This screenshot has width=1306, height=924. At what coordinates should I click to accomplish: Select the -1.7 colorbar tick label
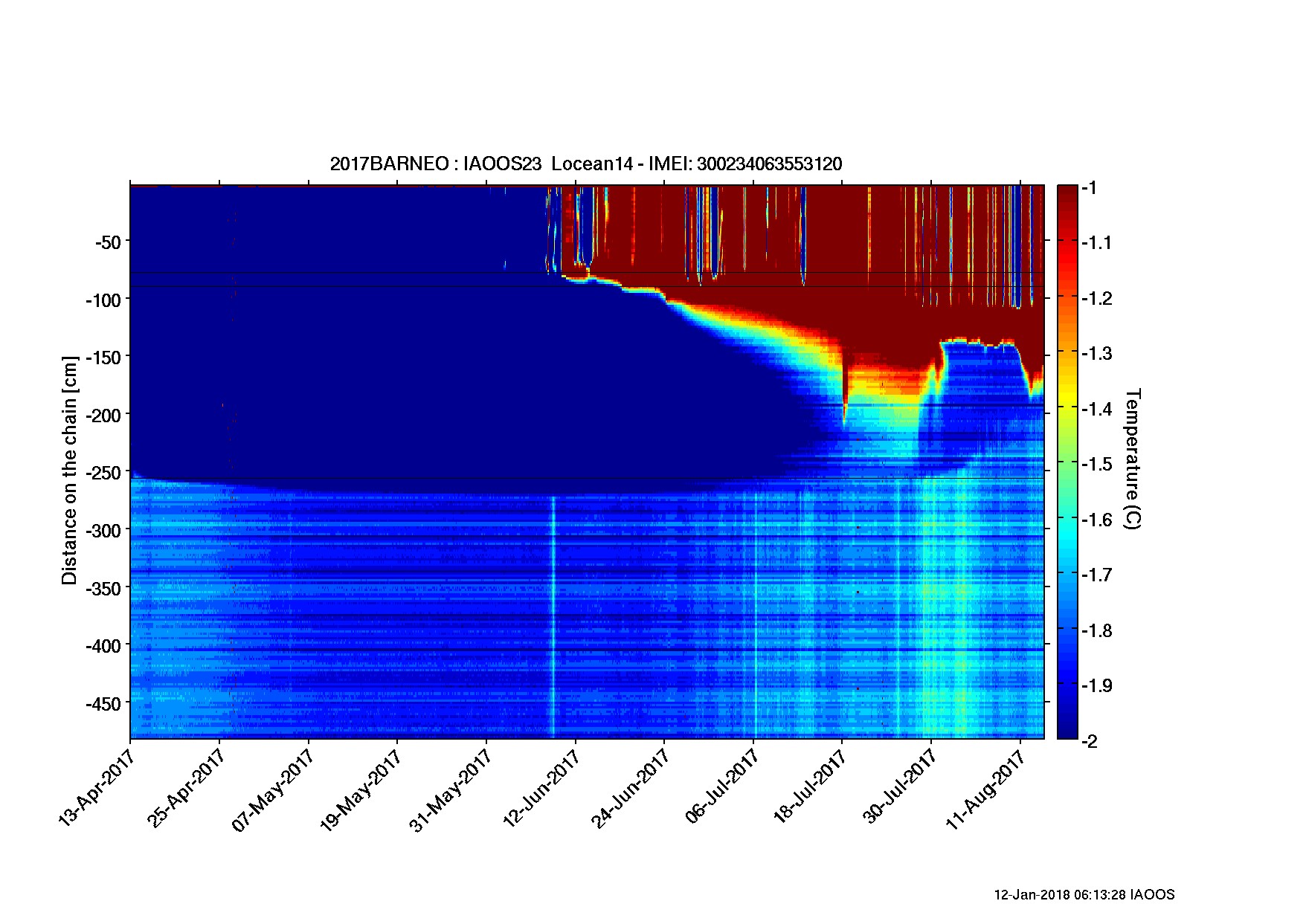coord(1096,575)
